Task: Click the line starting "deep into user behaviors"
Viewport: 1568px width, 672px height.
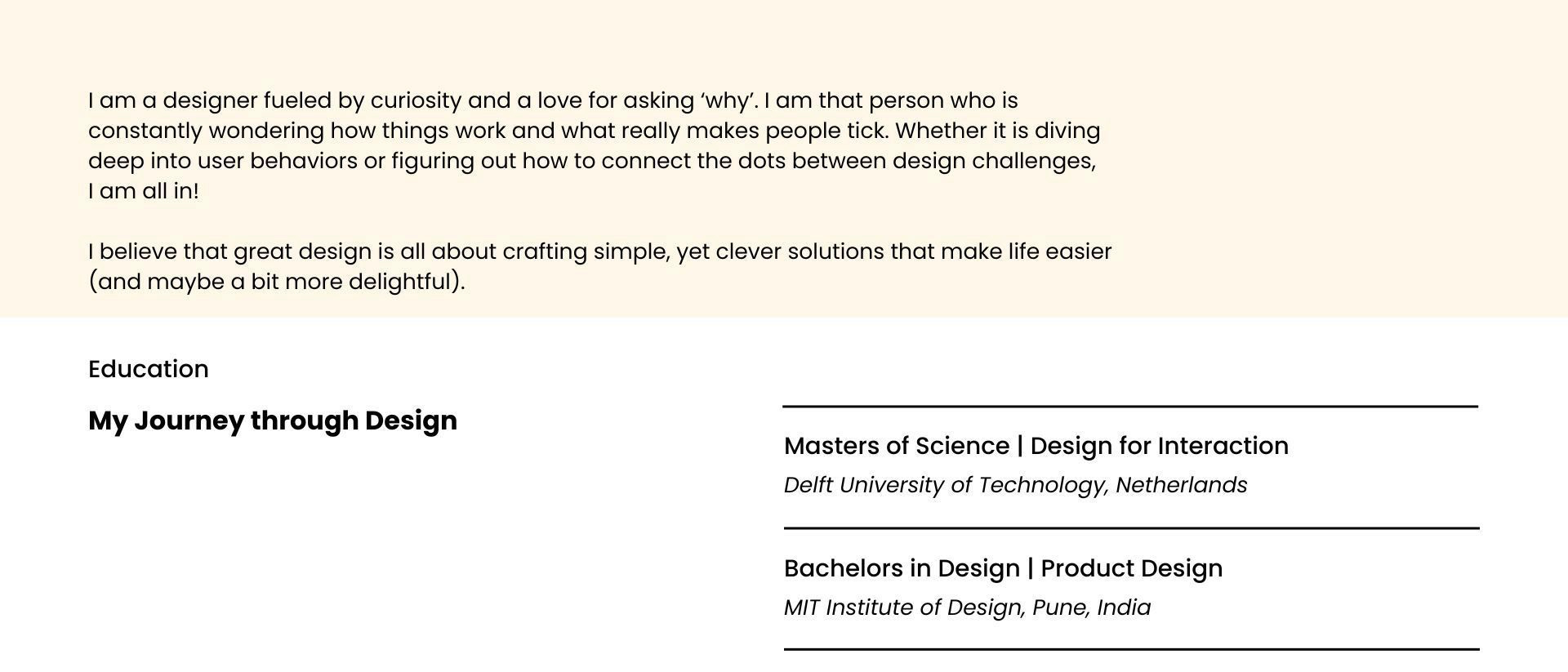Action: click(x=591, y=161)
